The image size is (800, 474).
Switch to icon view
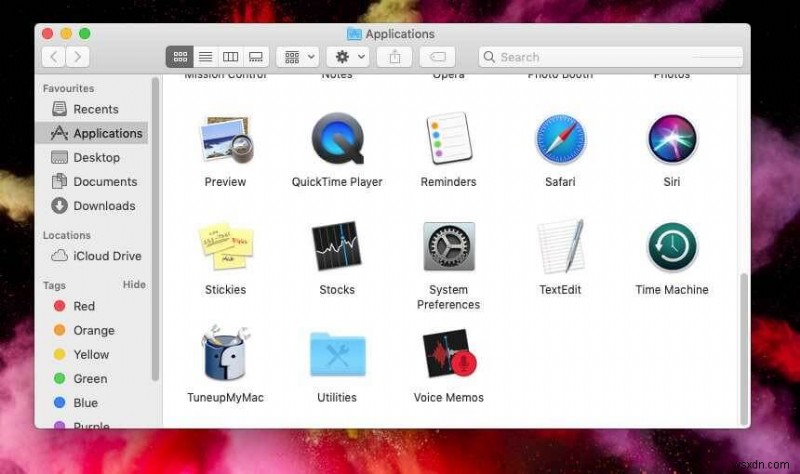click(180, 57)
